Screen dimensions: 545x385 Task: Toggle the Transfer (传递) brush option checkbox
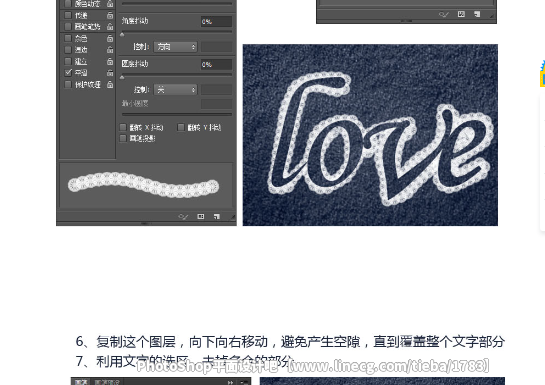[x=68, y=15]
